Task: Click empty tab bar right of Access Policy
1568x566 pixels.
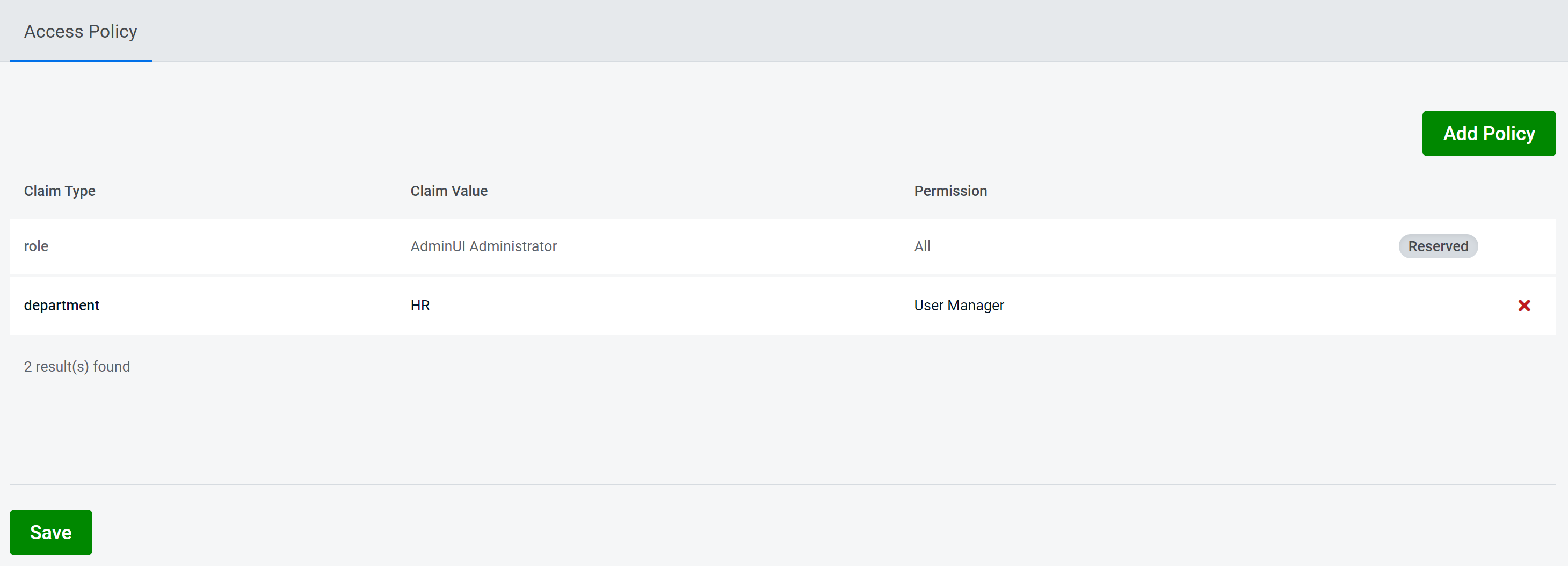Action: (852, 31)
